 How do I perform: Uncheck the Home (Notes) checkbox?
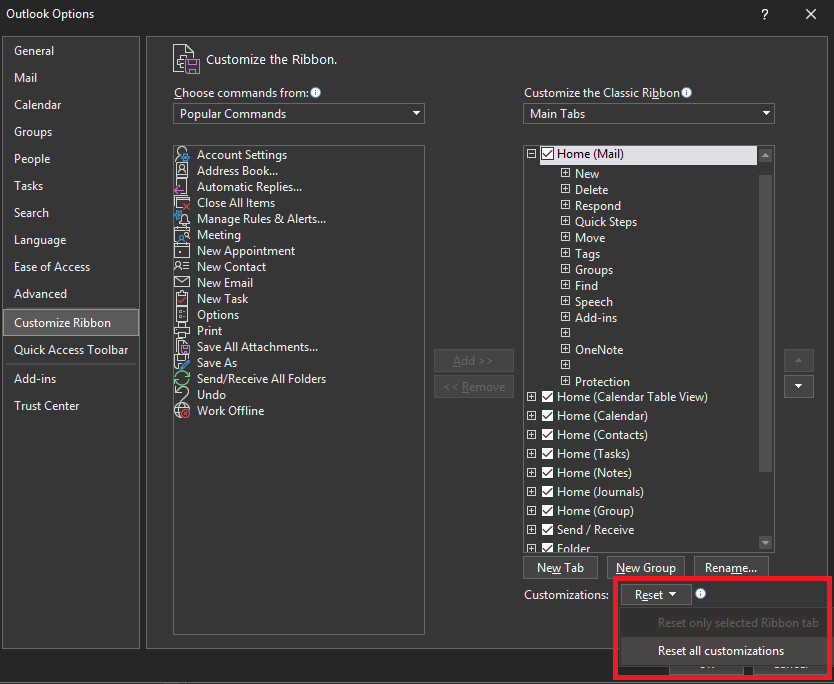pos(547,472)
